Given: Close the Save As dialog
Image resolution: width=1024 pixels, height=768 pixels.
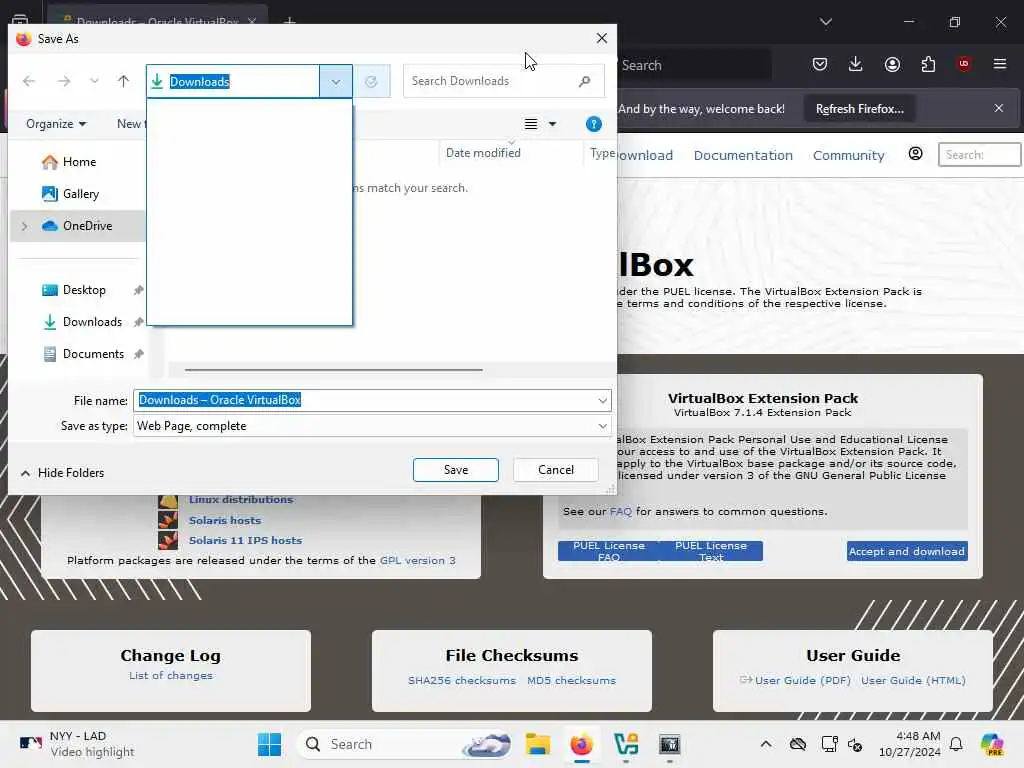Looking at the screenshot, I should coord(601,39).
